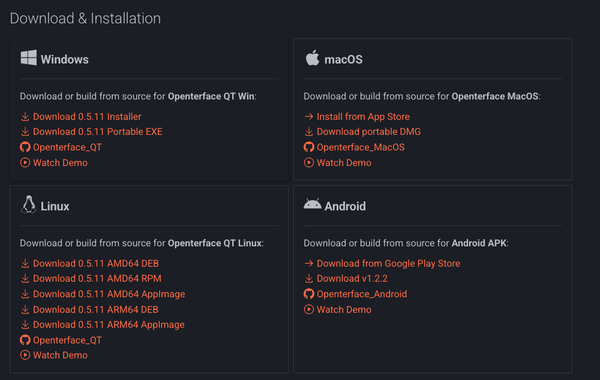Click GitHub icon beside Openterface_MacOS
The image size is (600, 380).
309,147
